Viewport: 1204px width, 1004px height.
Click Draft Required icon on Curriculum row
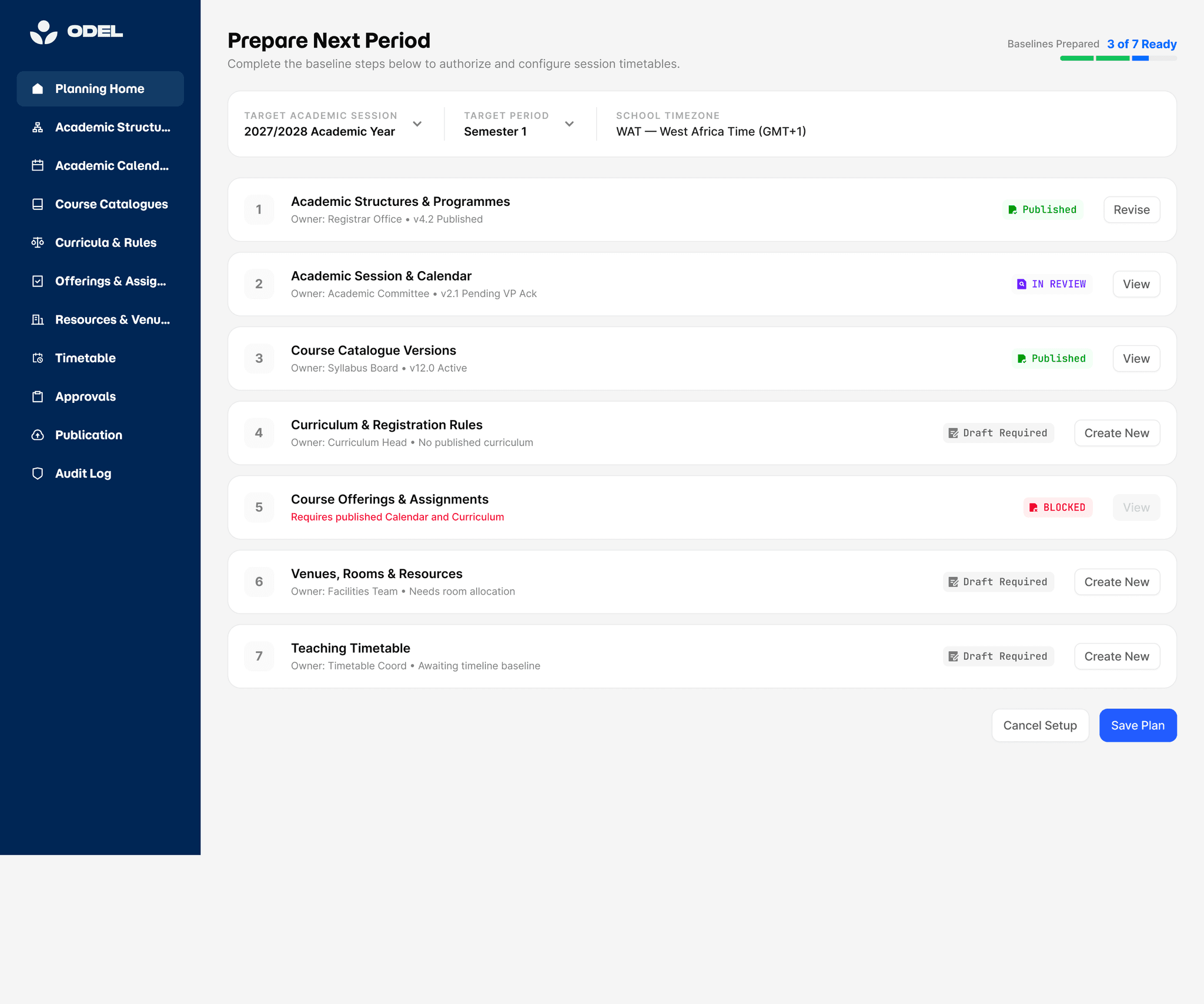click(954, 433)
